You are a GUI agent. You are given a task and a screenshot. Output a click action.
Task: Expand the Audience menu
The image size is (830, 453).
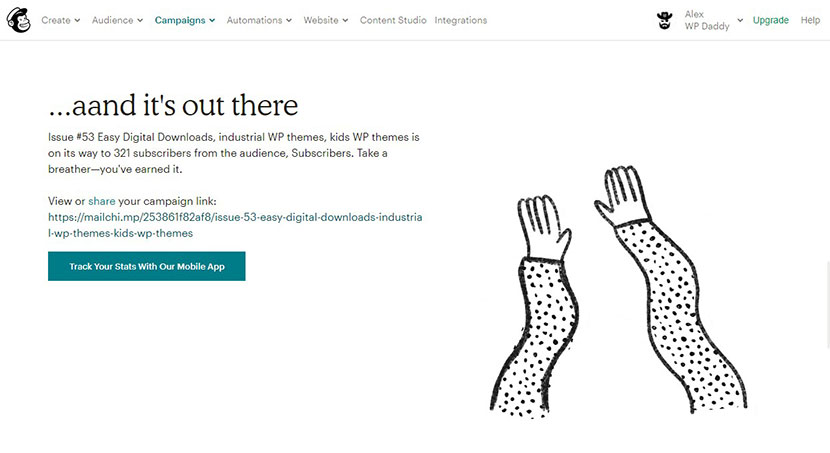tap(117, 20)
